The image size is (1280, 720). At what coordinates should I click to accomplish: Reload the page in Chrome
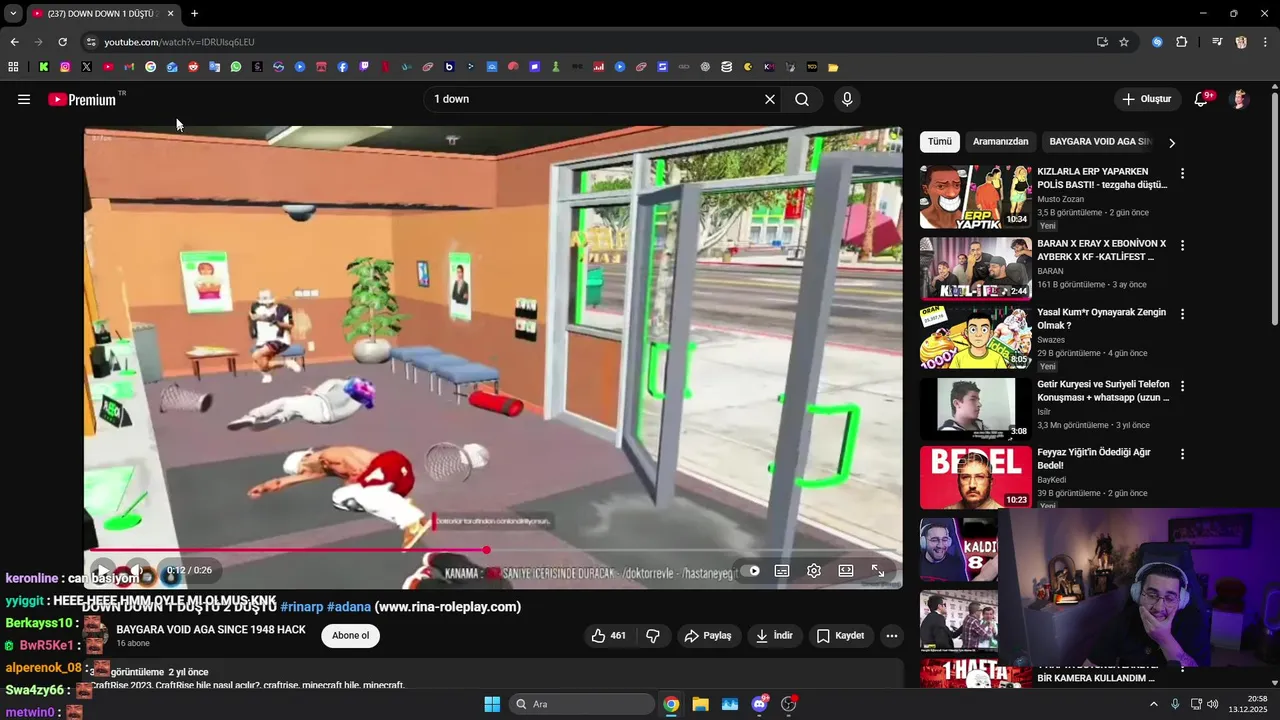click(62, 42)
